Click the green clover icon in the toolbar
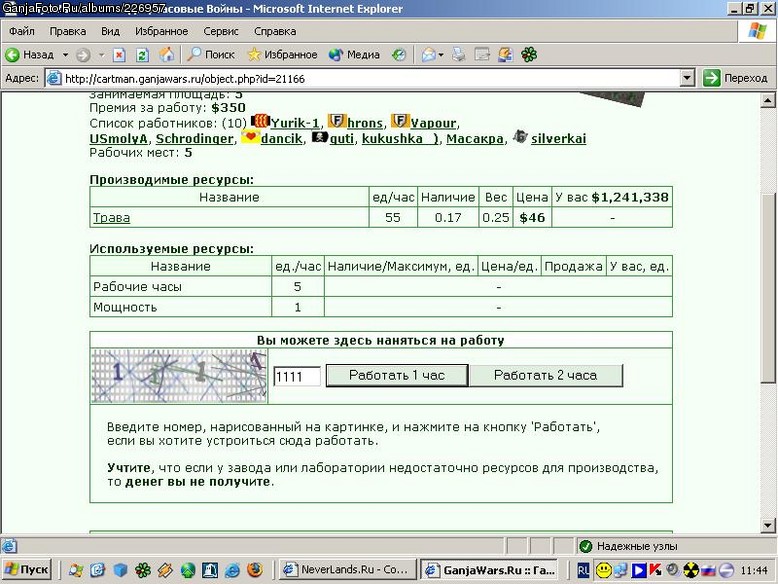Screen dimensions: 778x584 529,55
